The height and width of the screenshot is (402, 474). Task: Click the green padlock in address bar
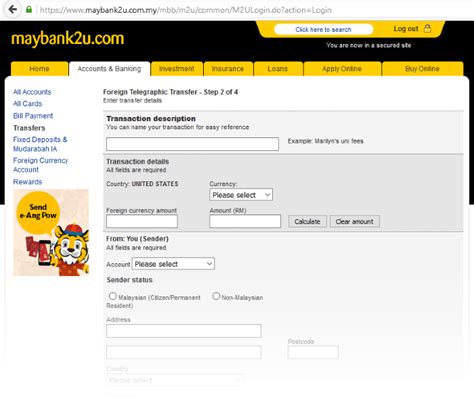(x=29, y=9)
